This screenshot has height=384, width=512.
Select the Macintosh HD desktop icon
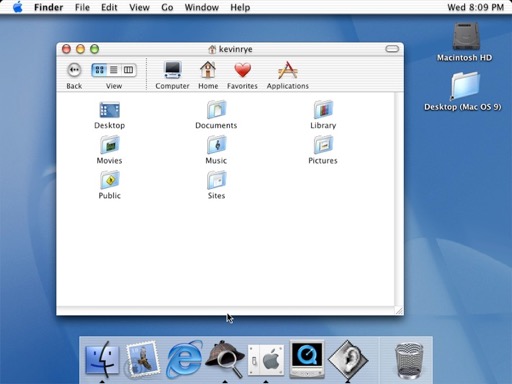point(466,36)
